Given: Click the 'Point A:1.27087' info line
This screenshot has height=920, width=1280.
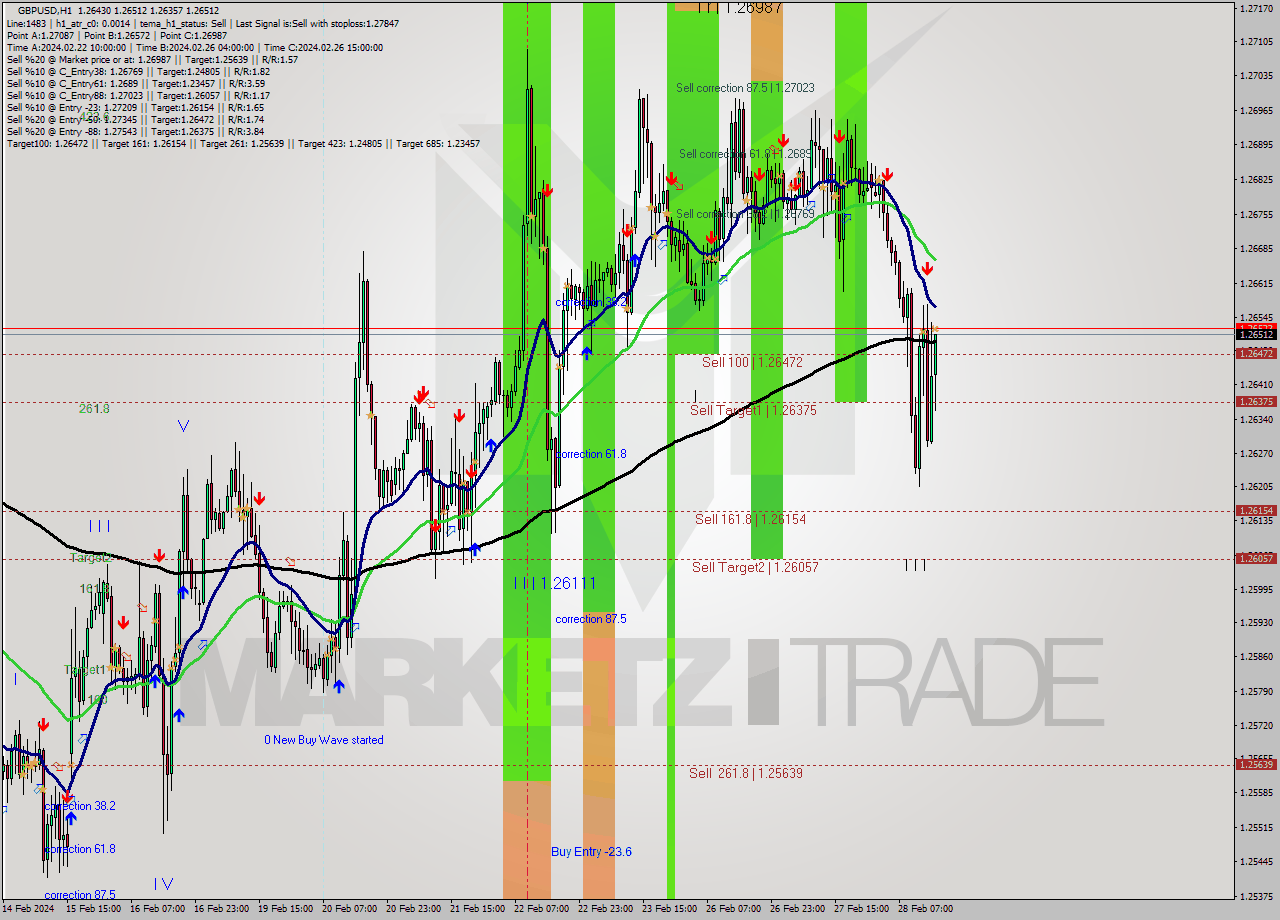Looking at the screenshot, I should coord(117,35).
